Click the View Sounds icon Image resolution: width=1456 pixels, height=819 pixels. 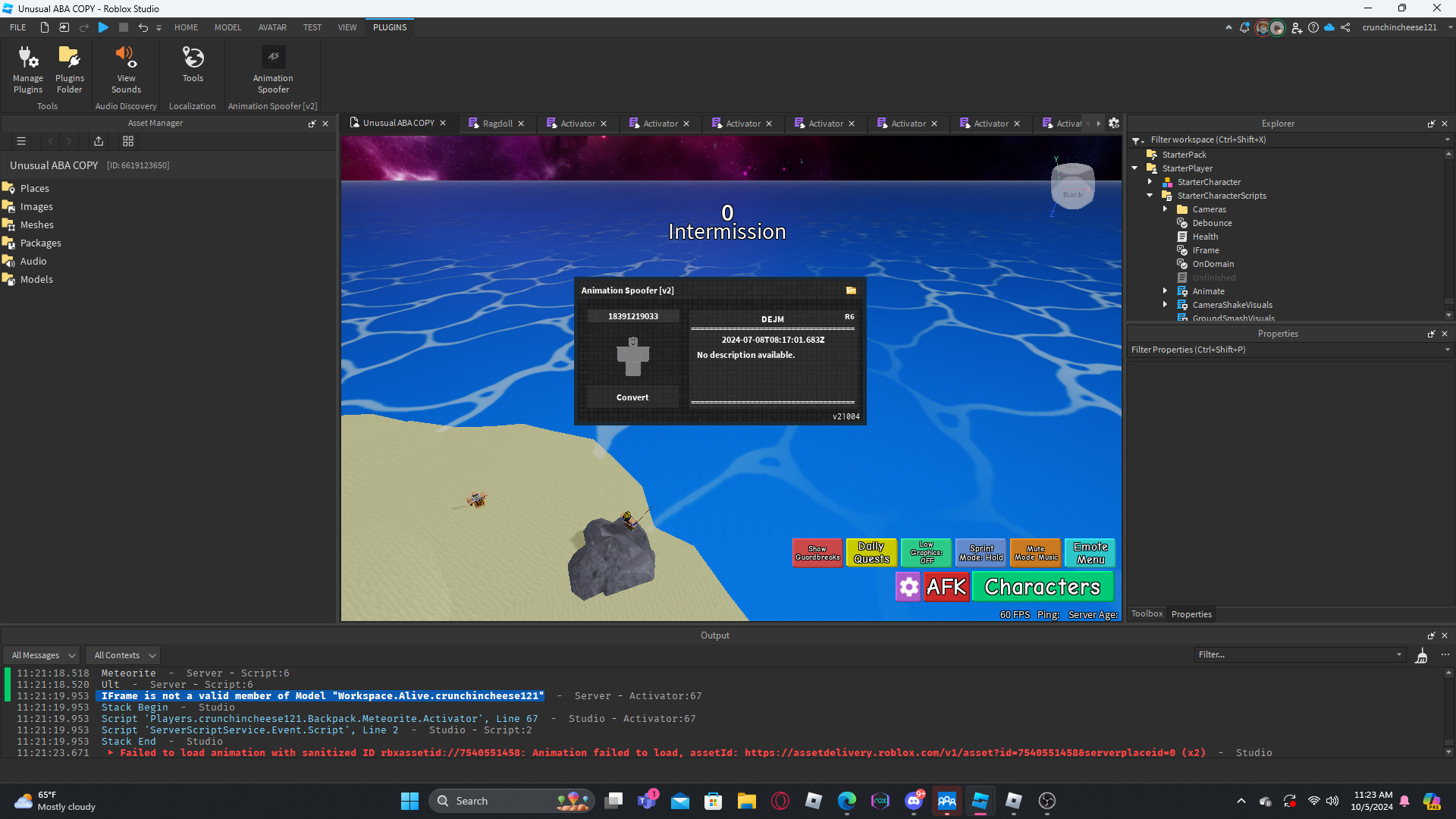click(126, 68)
